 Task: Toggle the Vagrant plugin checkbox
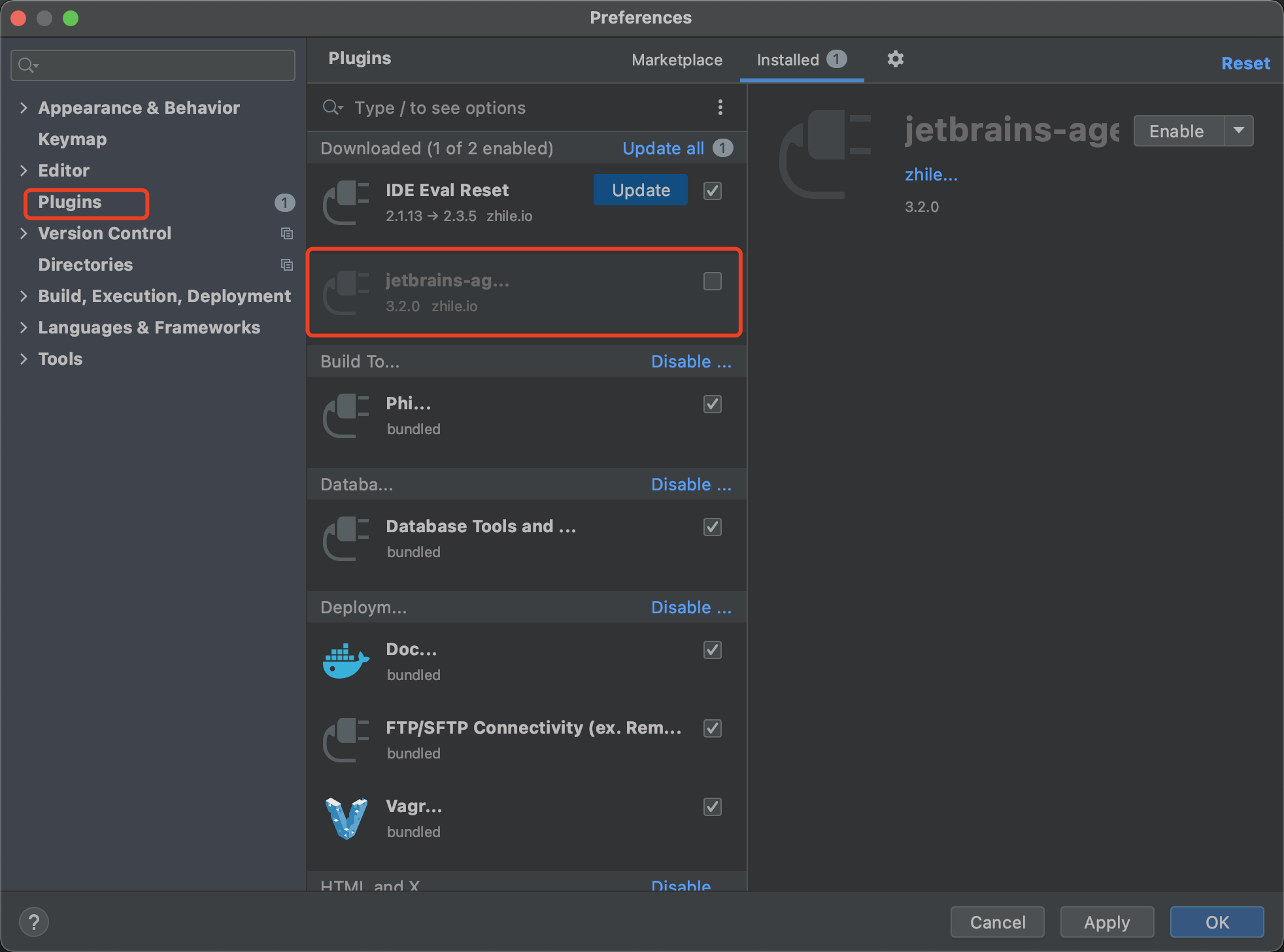pos(713,807)
